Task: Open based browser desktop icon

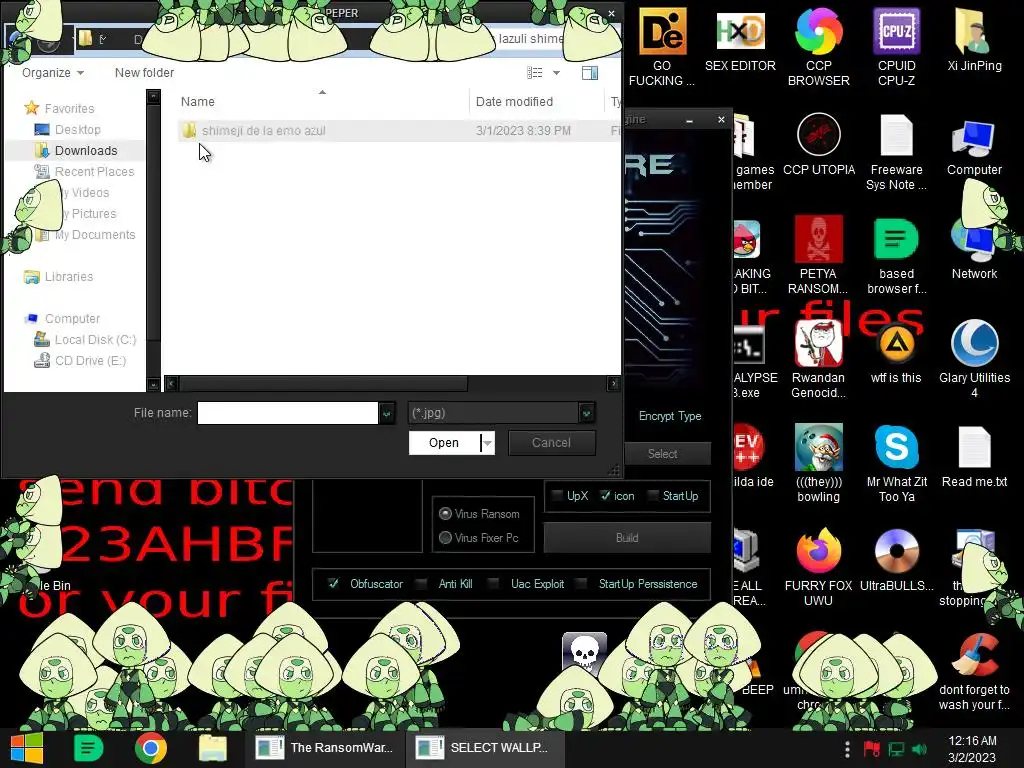Action: 896,255
